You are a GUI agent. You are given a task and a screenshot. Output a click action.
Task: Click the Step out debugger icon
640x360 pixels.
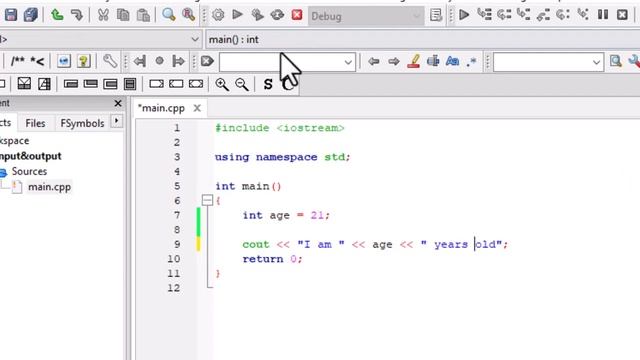coord(543,15)
